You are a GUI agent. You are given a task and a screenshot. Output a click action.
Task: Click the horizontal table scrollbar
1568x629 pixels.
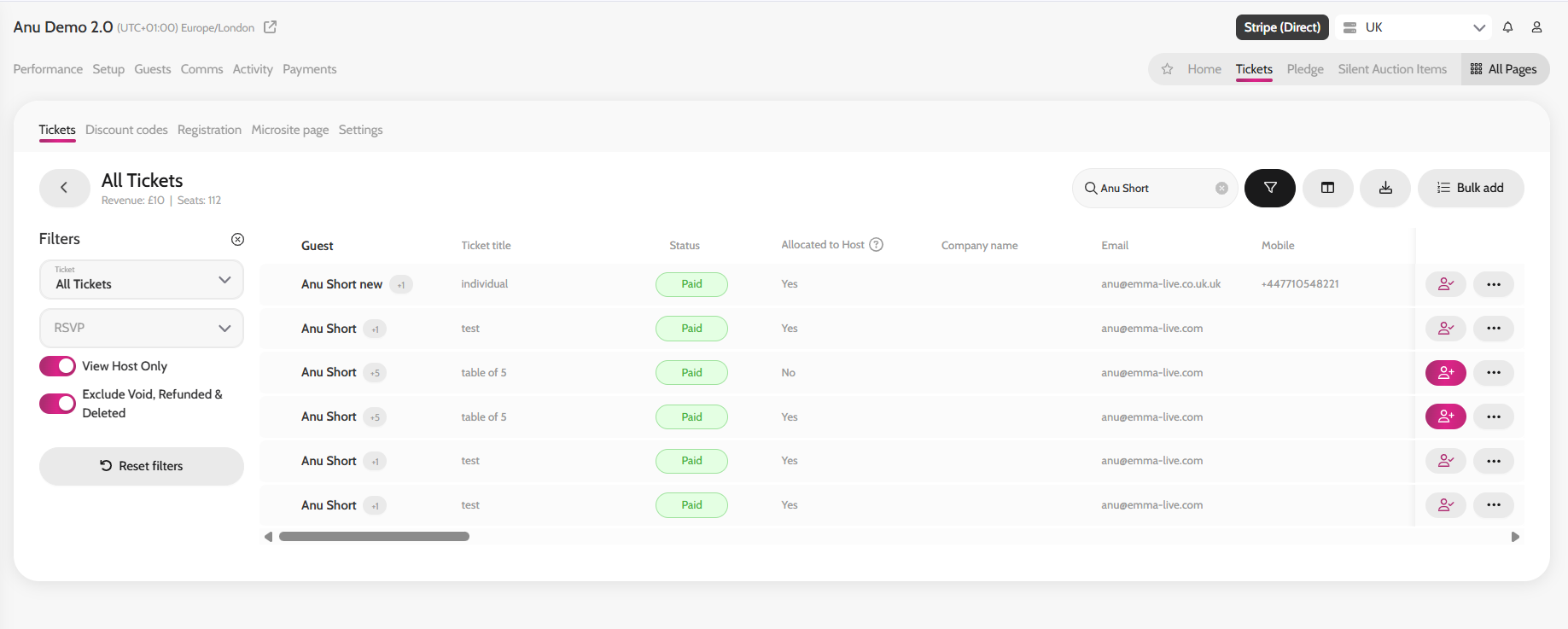click(x=374, y=537)
